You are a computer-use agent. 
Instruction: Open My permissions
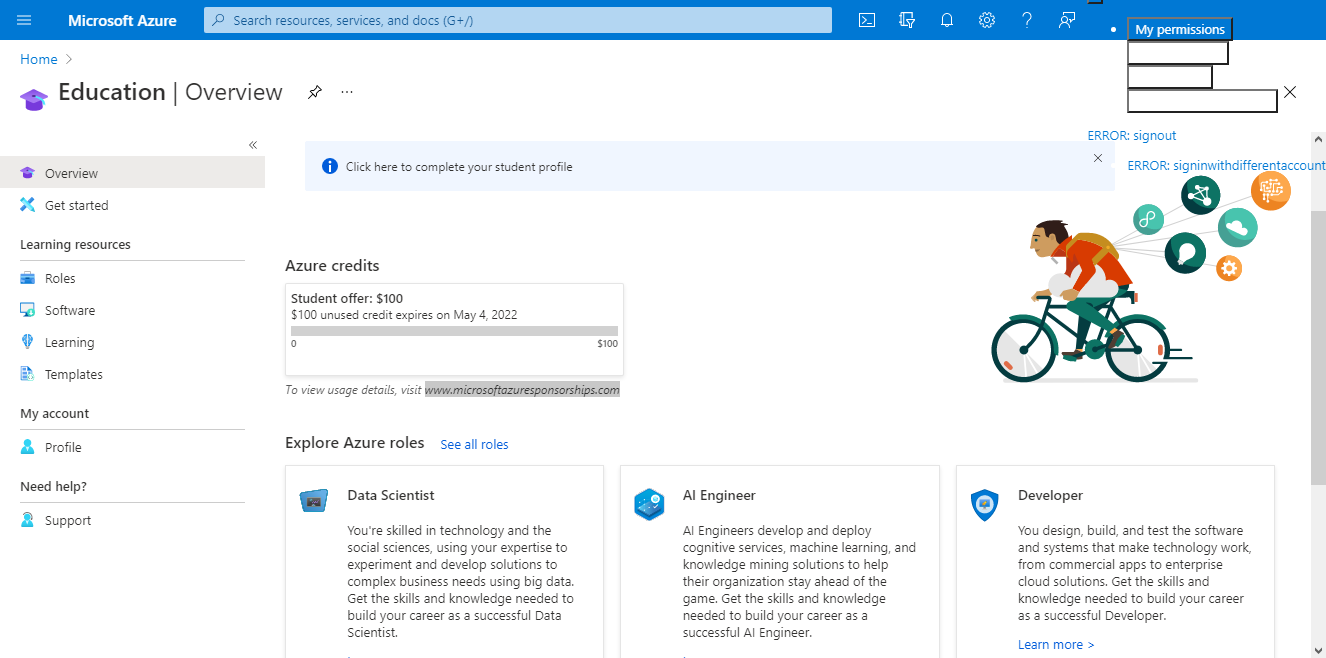click(x=1179, y=29)
